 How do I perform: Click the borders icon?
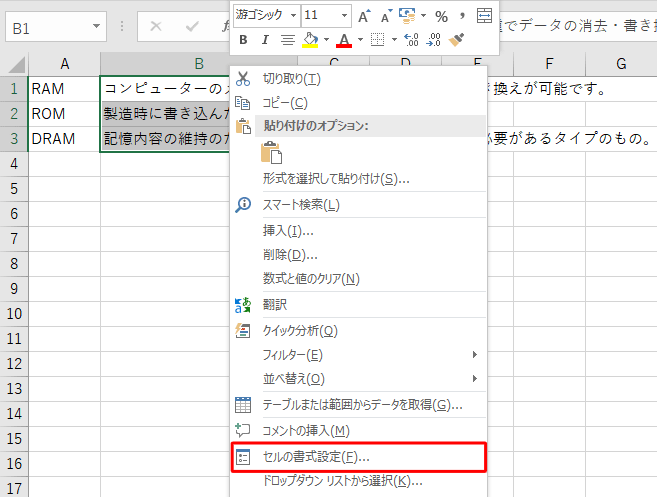pos(378,40)
